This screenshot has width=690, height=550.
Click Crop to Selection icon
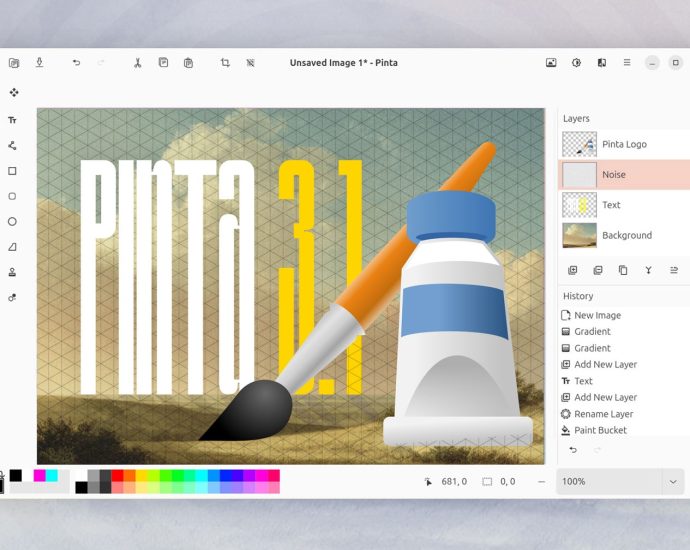click(225, 63)
